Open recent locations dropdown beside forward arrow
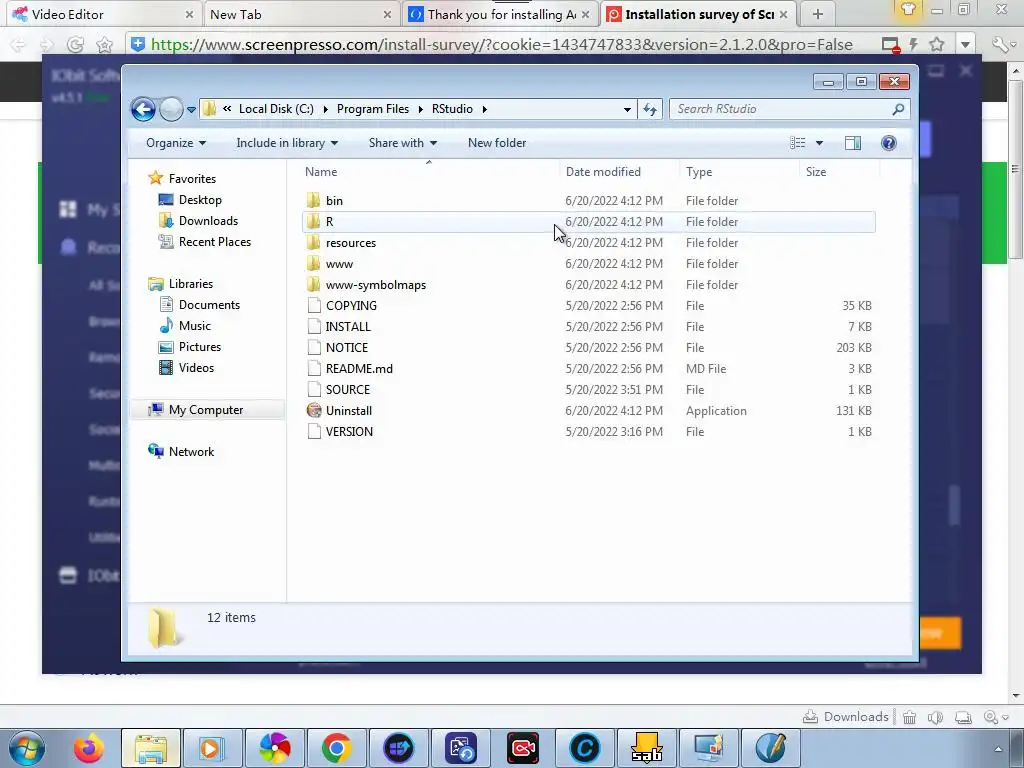This screenshot has width=1024, height=768. click(x=191, y=110)
